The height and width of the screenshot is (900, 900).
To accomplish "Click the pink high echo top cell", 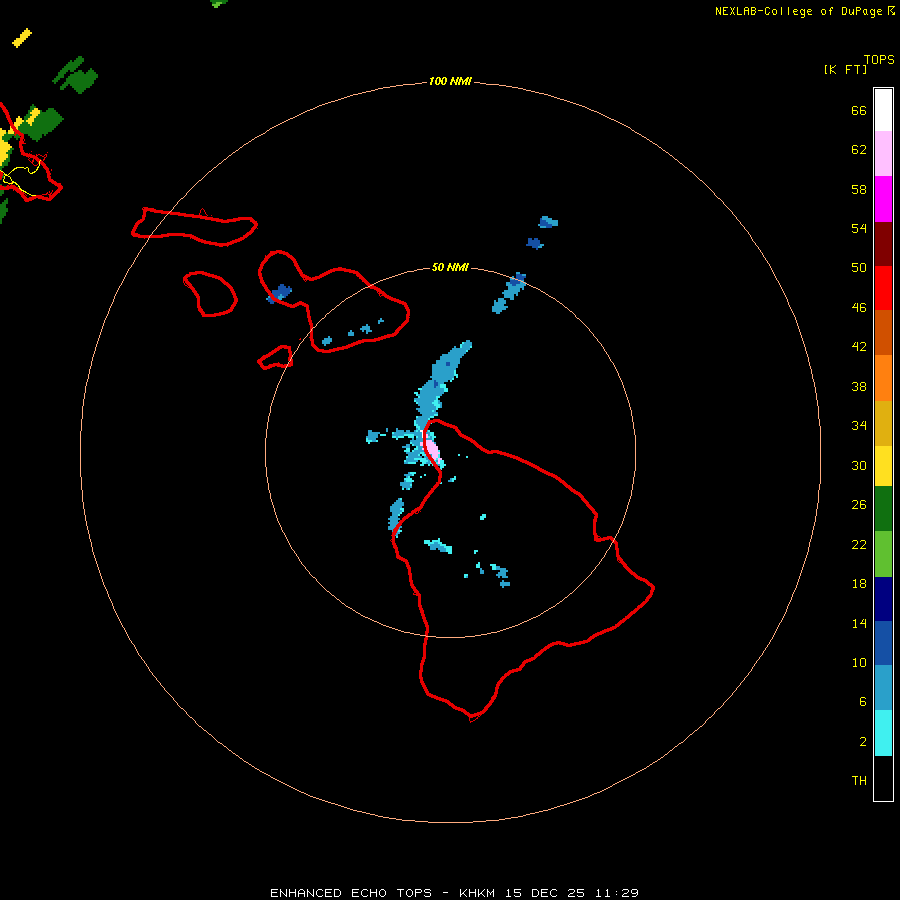I will [x=431, y=448].
